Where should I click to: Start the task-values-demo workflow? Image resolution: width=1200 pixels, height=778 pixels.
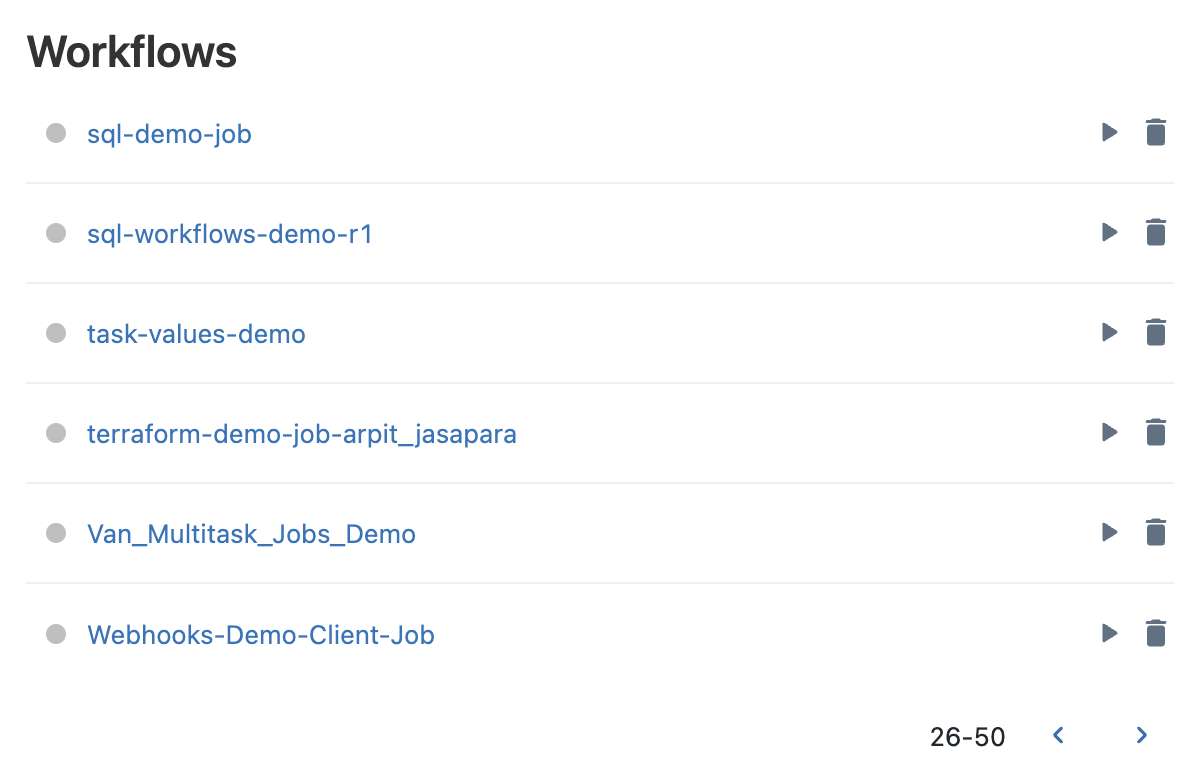tap(1109, 332)
